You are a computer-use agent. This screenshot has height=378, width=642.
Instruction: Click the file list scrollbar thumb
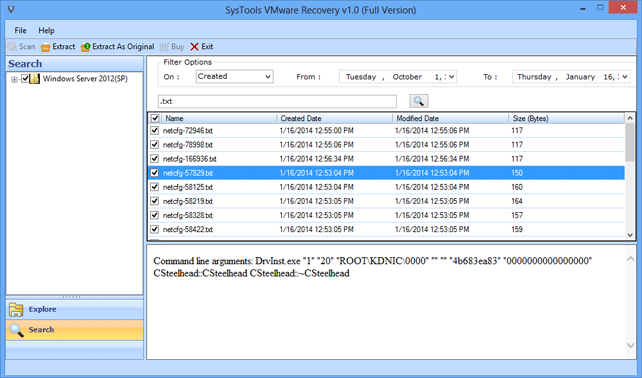(x=630, y=142)
